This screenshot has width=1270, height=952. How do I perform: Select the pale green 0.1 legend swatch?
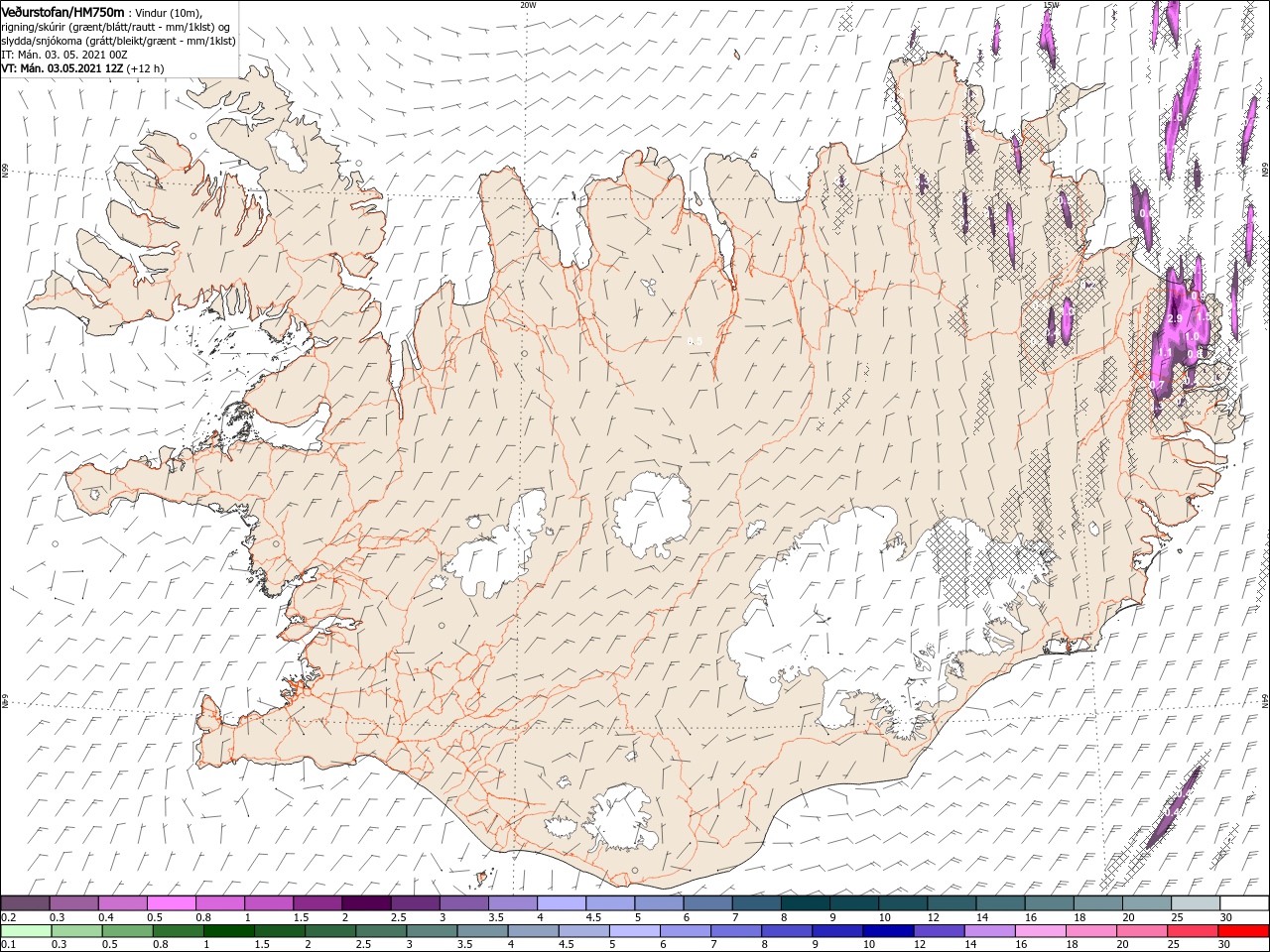click(x=25, y=931)
